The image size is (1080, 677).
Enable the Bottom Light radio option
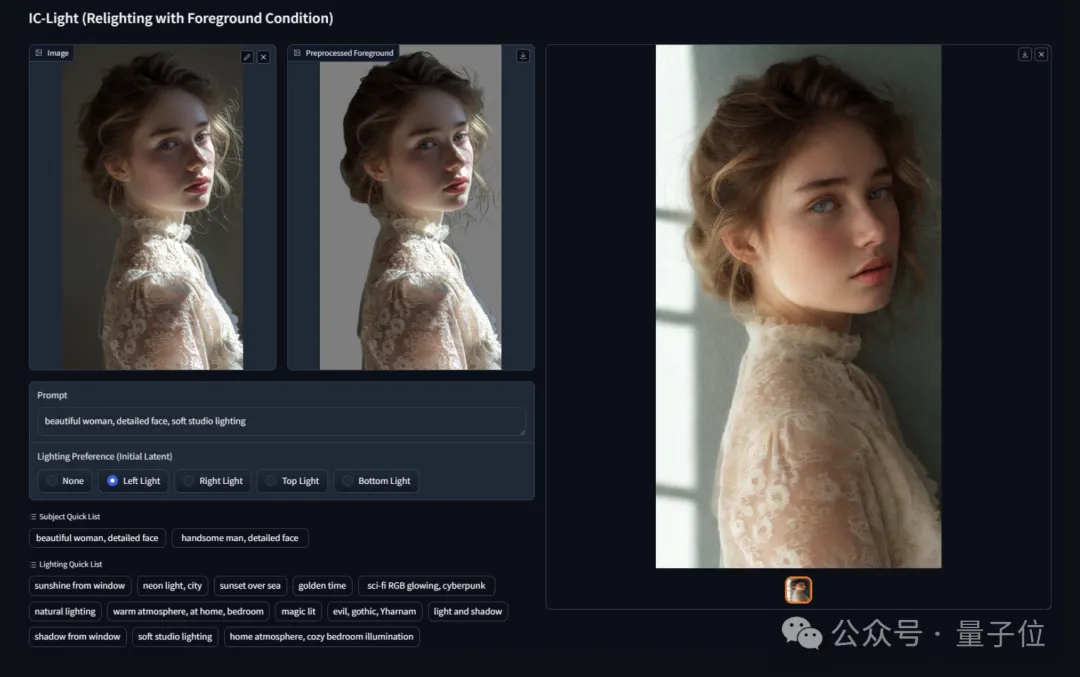[376, 481]
